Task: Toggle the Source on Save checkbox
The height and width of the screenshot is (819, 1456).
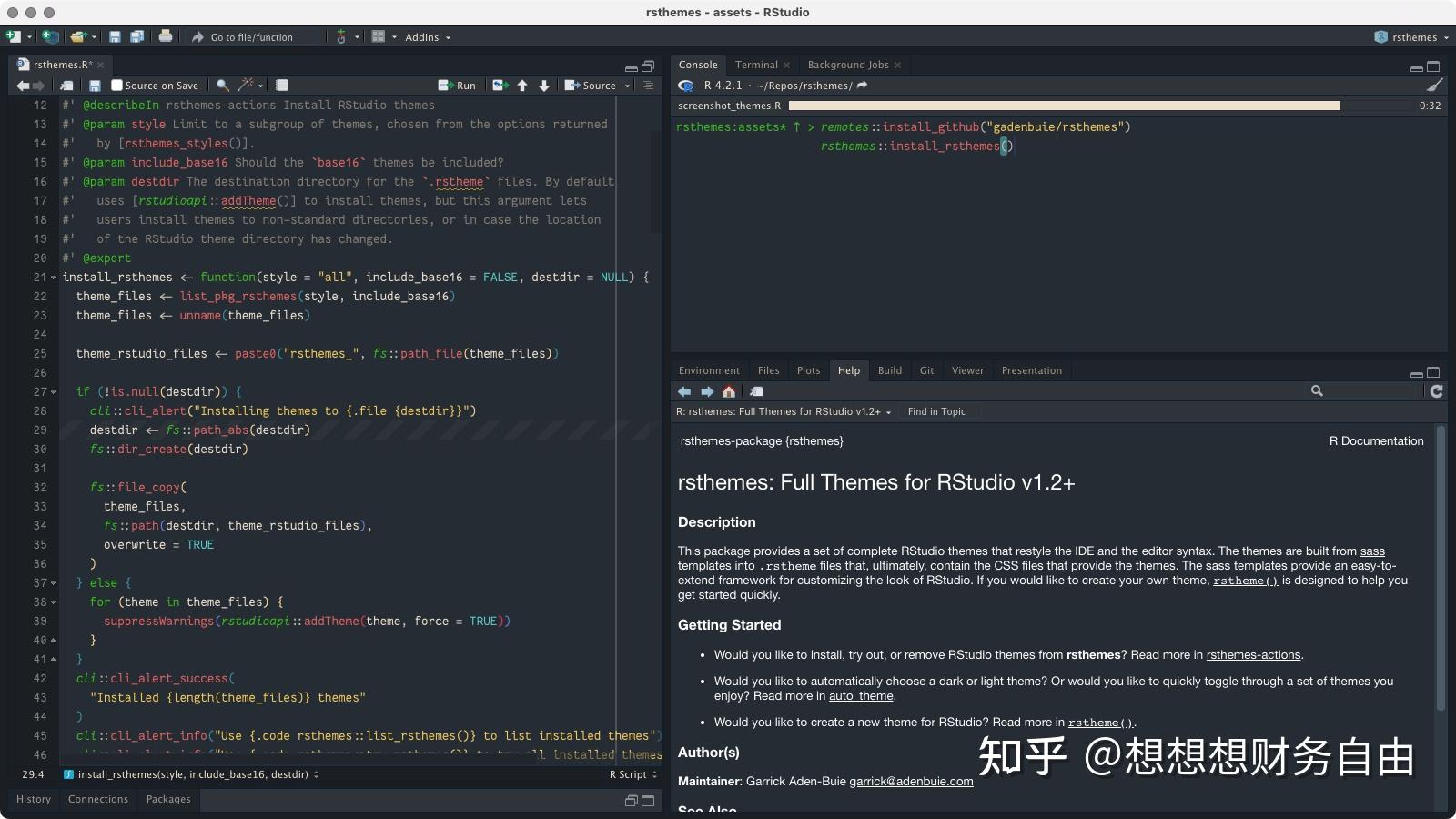Action: 116,86
